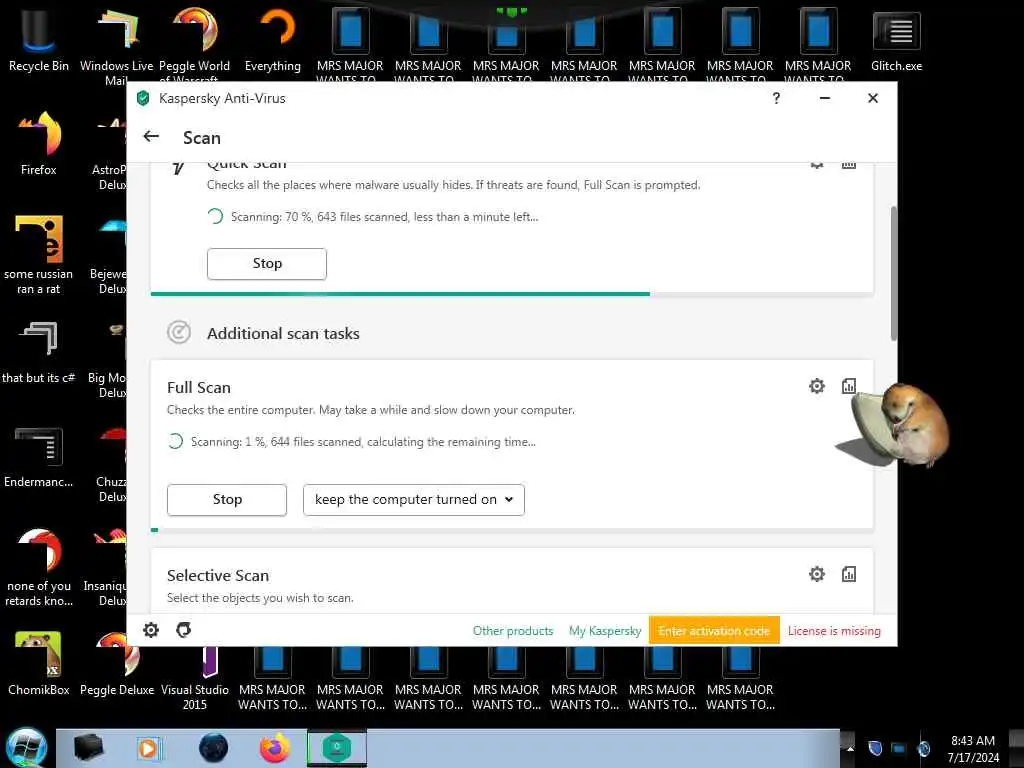The height and width of the screenshot is (768, 1024).
Task: Open media player taskbar icon
Action: 149,748
